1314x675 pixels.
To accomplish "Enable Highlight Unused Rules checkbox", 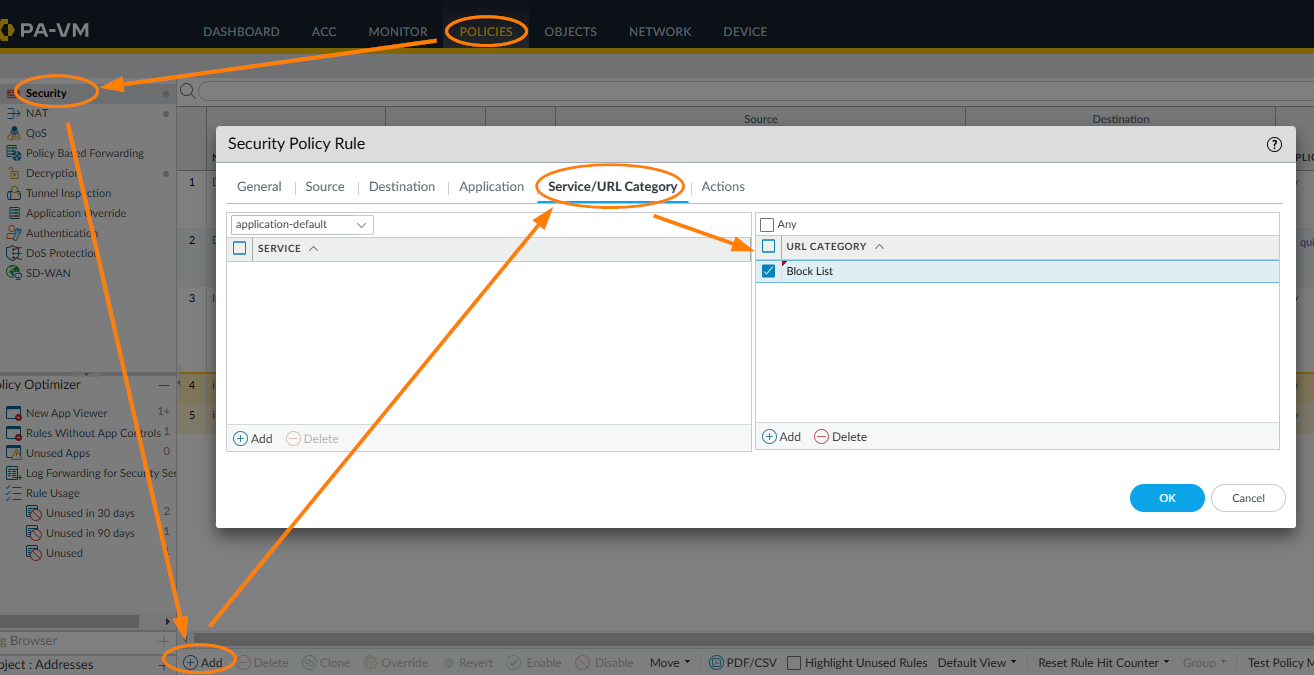I will (x=794, y=662).
